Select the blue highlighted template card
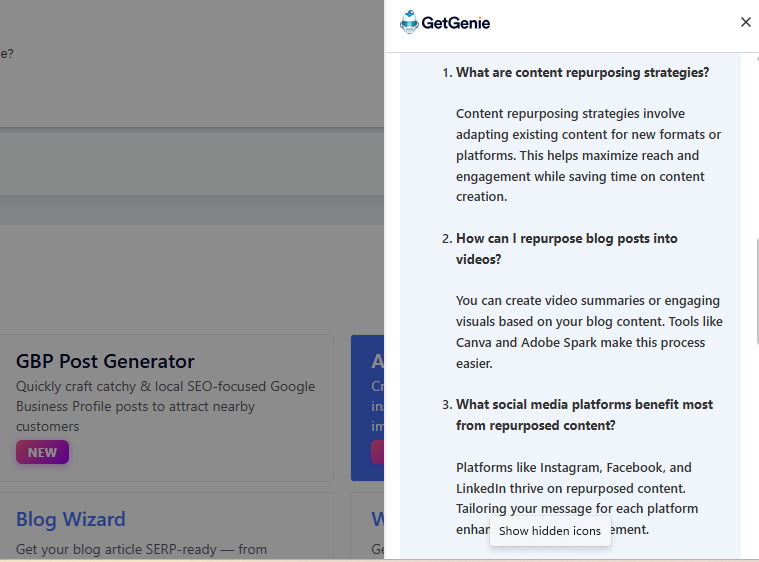 pyautogui.click(x=368, y=407)
